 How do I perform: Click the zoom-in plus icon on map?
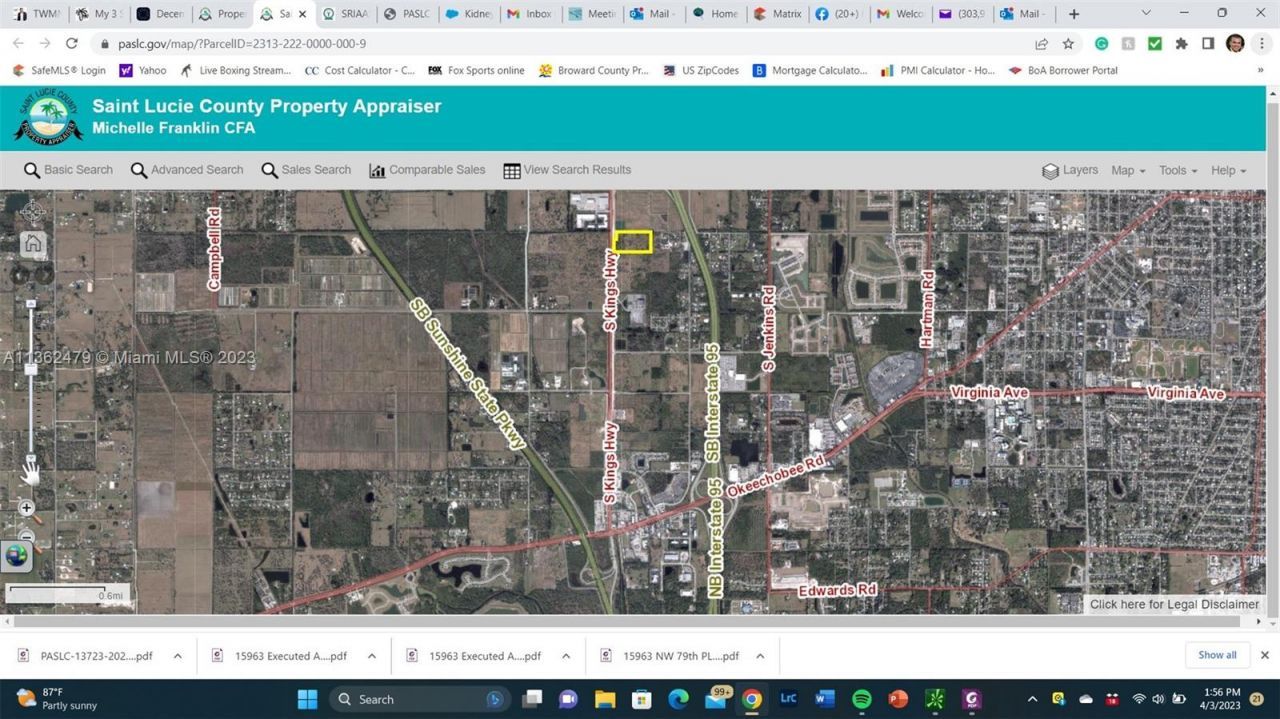click(26, 507)
